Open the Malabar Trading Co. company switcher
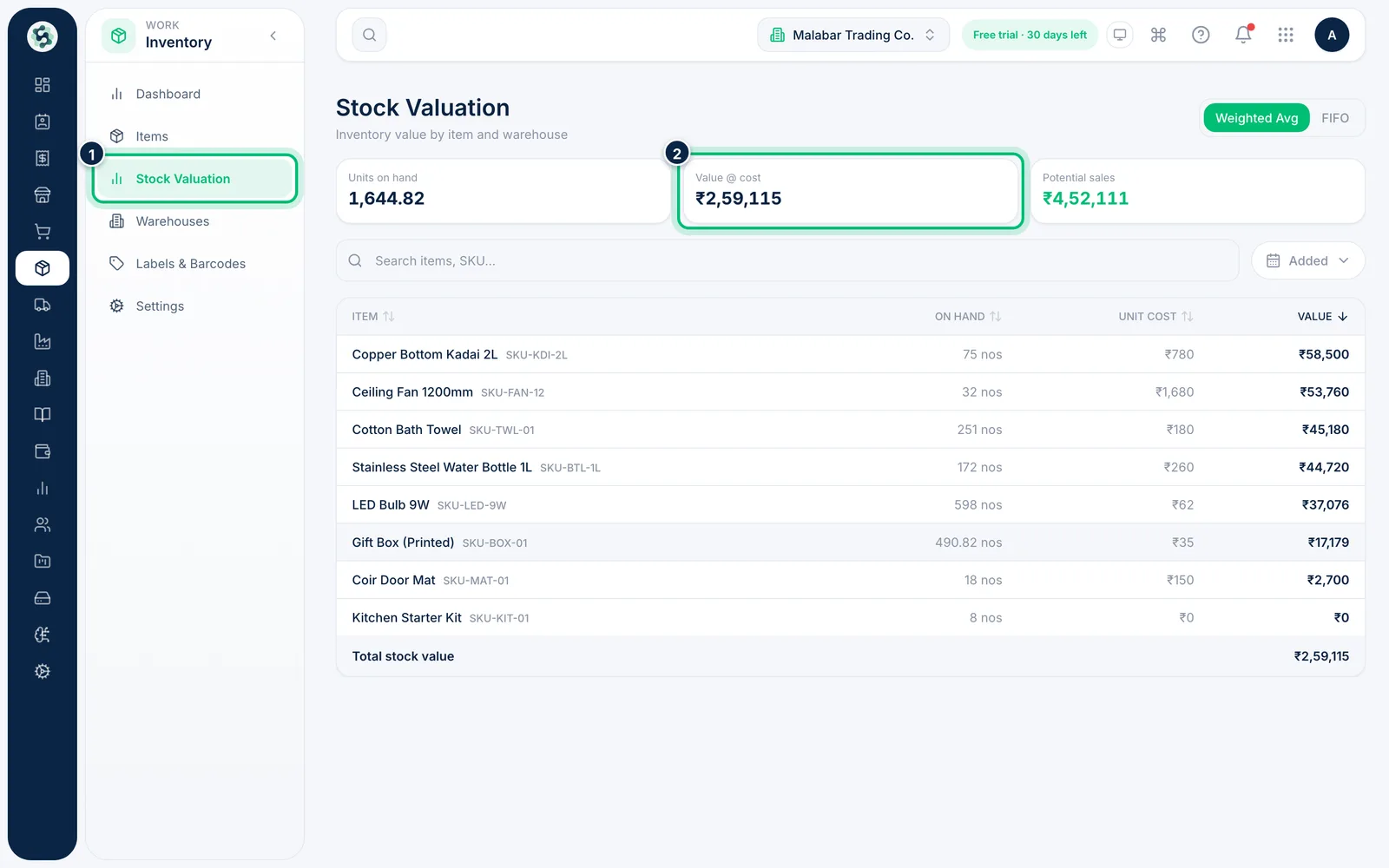 pyautogui.click(x=853, y=35)
